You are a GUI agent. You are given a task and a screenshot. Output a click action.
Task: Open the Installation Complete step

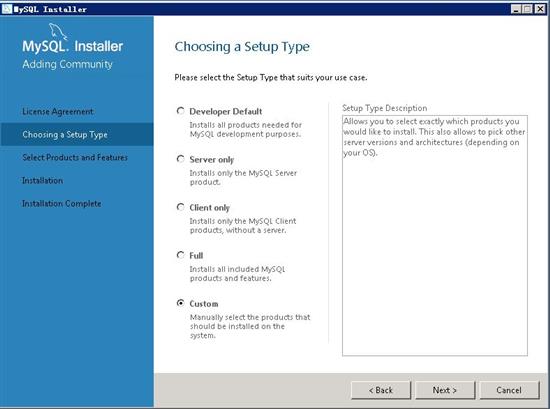[62, 203]
